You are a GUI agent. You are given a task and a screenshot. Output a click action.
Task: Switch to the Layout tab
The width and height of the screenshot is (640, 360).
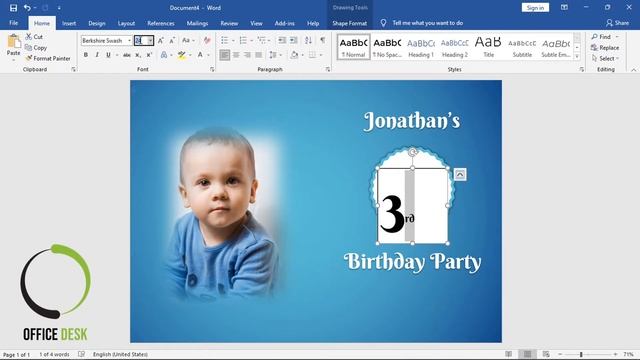[x=126, y=23]
